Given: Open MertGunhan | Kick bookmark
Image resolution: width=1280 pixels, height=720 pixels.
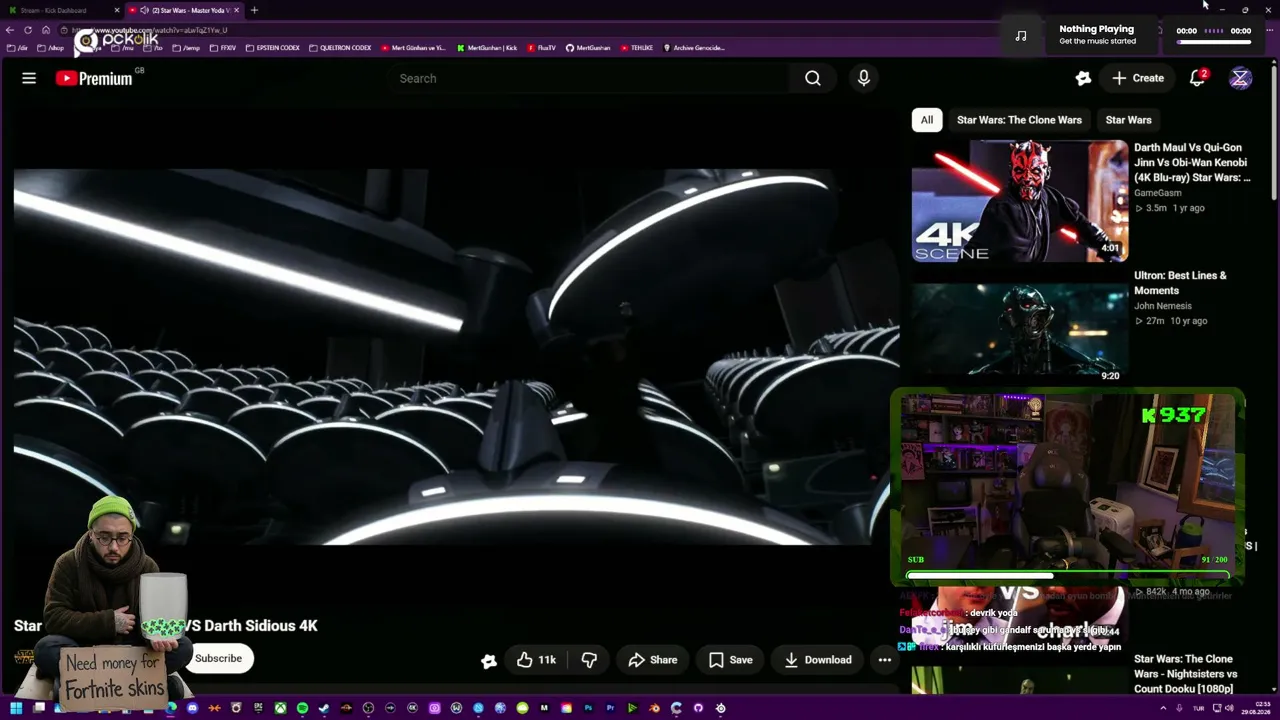Looking at the screenshot, I should pos(487,48).
